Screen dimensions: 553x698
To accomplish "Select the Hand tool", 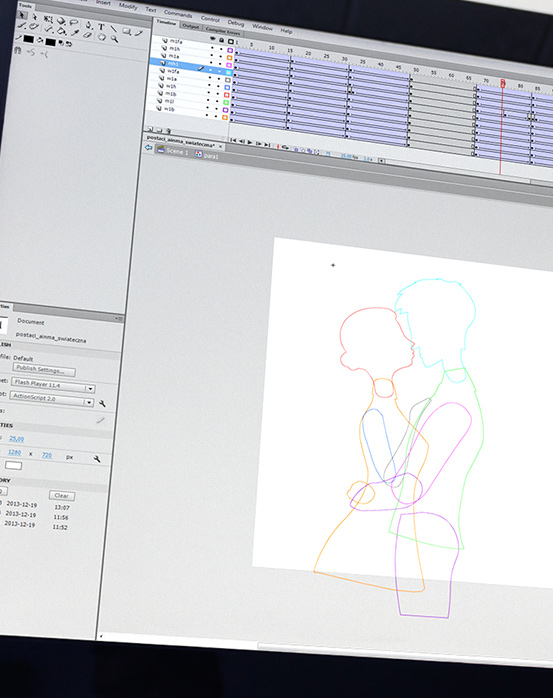I will click(x=102, y=37).
